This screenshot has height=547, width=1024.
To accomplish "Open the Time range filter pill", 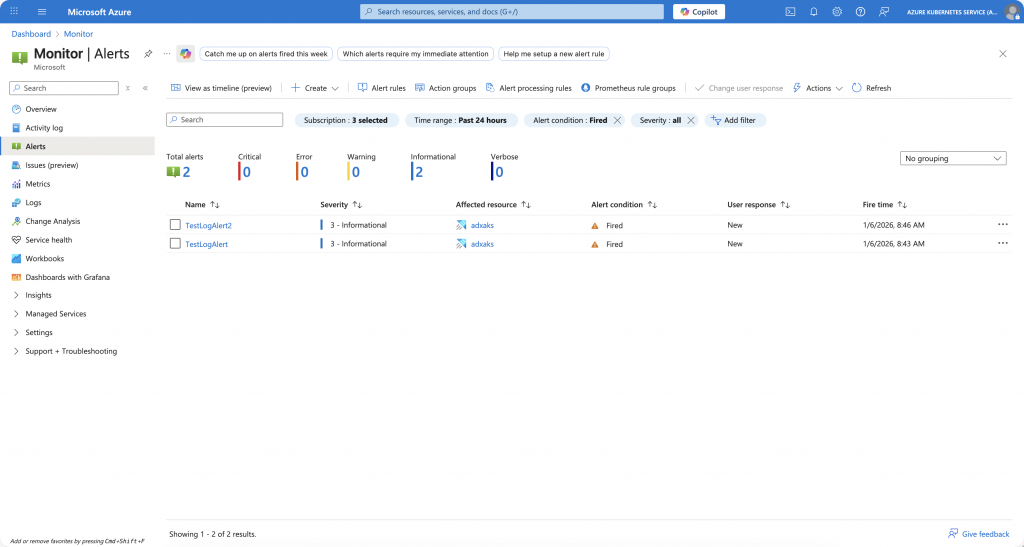I will point(460,120).
